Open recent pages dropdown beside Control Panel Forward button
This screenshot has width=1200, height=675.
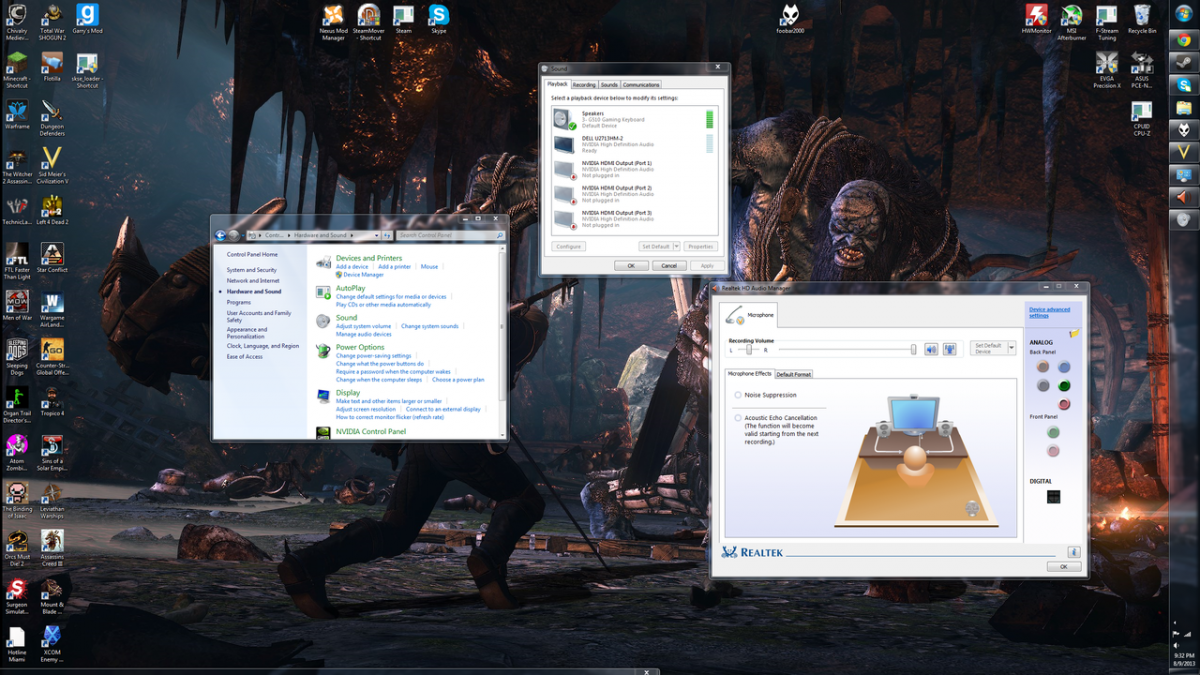point(244,235)
